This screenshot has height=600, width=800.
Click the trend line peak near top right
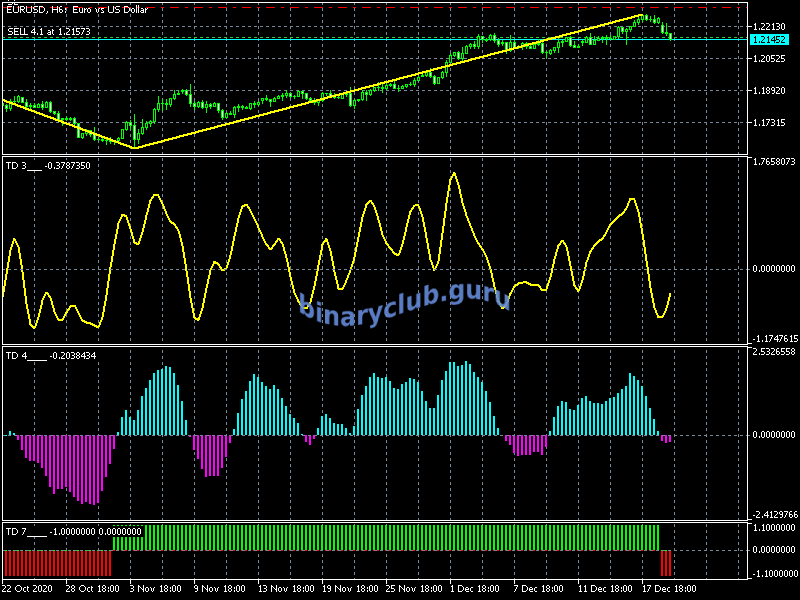(x=641, y=15)
